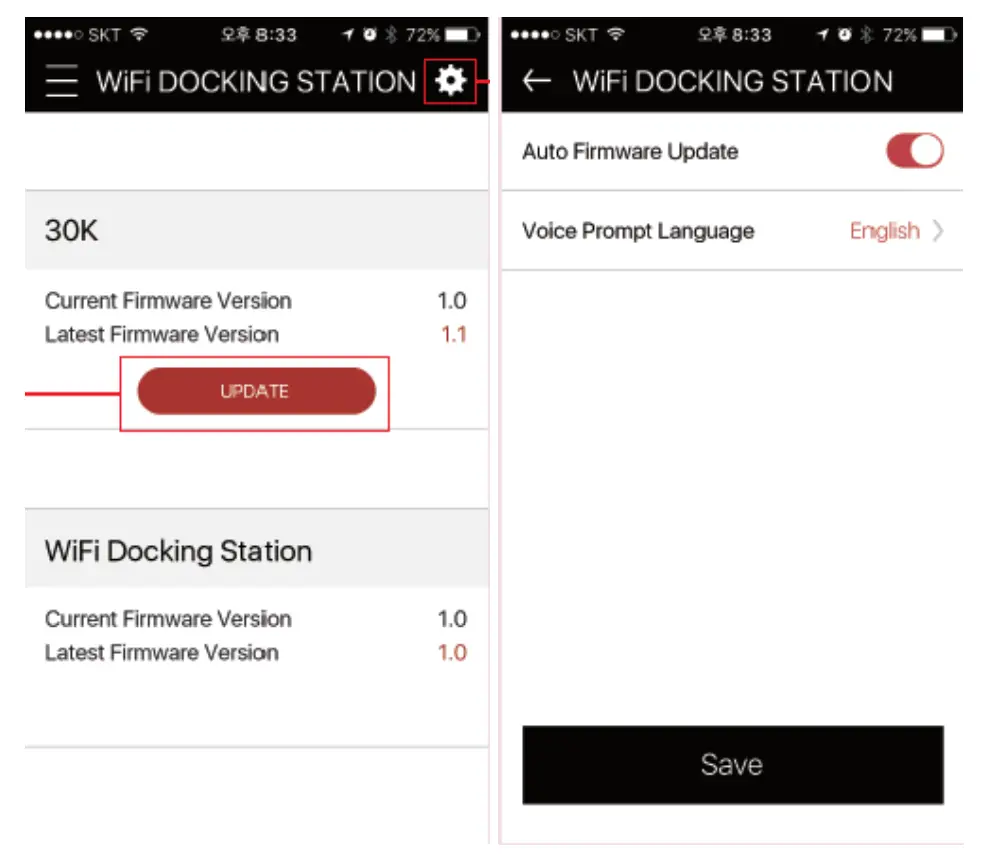
Task: Tap the left screen WiFi DOCKING STATION title
Action: [x=256, y=81]
